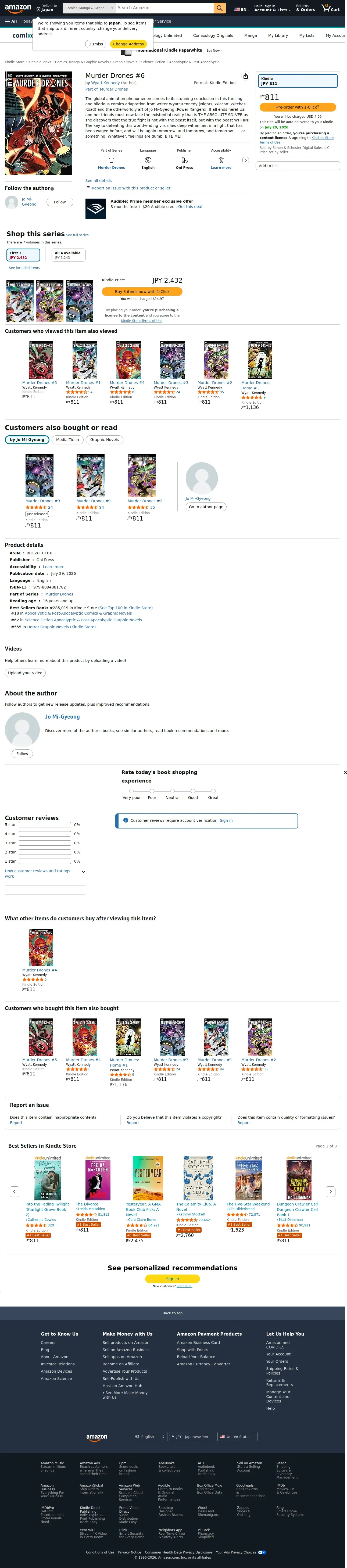This screenshot has width=347, height=1568.
Task: Click the Part of Series book icon
Action: 111,160
